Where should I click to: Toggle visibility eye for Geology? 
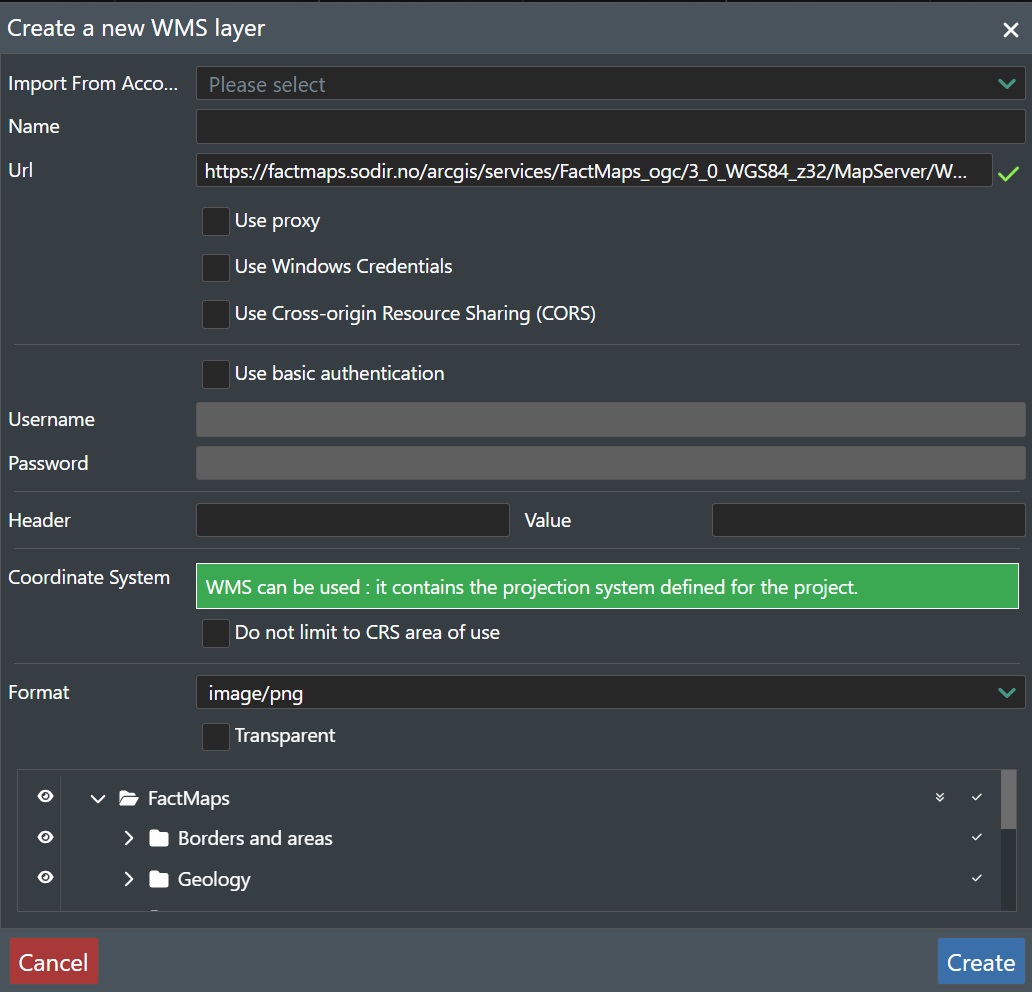point(45,877)
